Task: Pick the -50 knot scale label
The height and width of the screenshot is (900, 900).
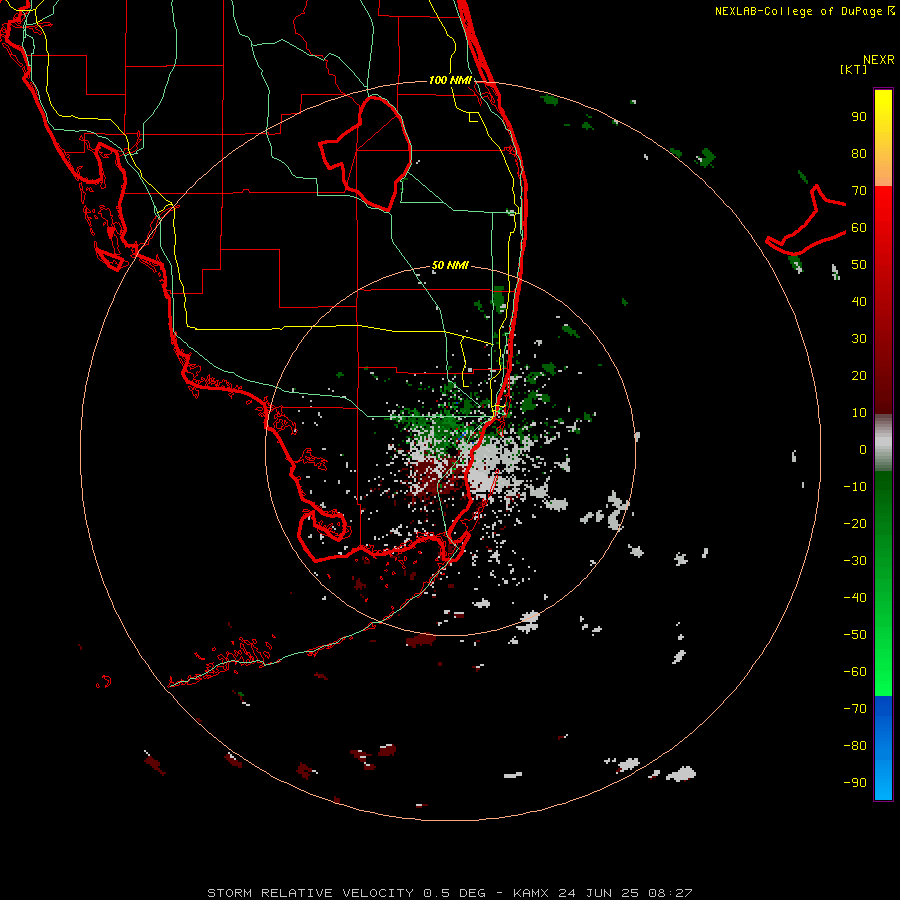Action: 855,635
